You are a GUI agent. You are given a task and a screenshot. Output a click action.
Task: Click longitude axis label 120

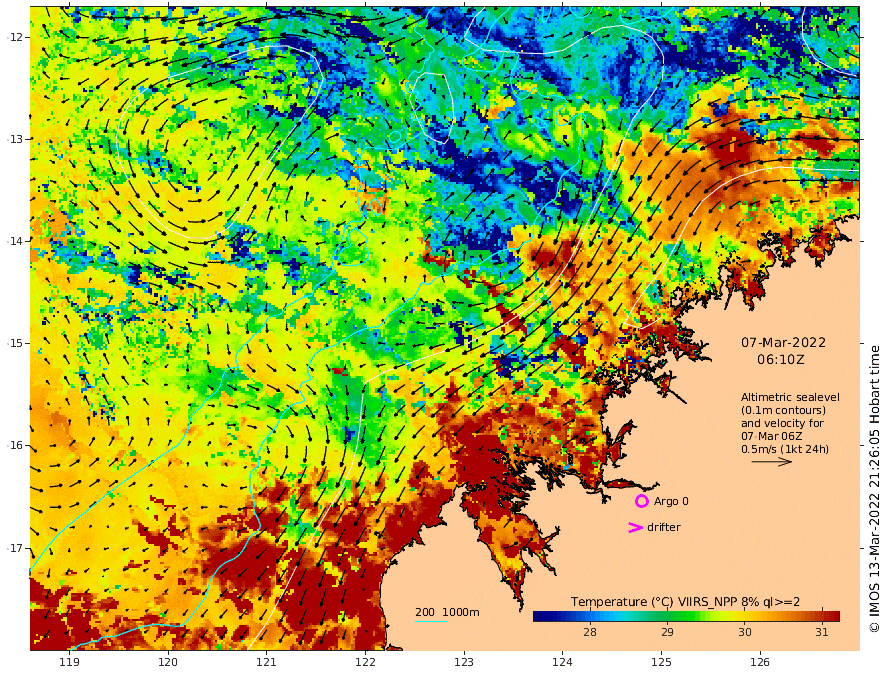[x=168, y=662]
